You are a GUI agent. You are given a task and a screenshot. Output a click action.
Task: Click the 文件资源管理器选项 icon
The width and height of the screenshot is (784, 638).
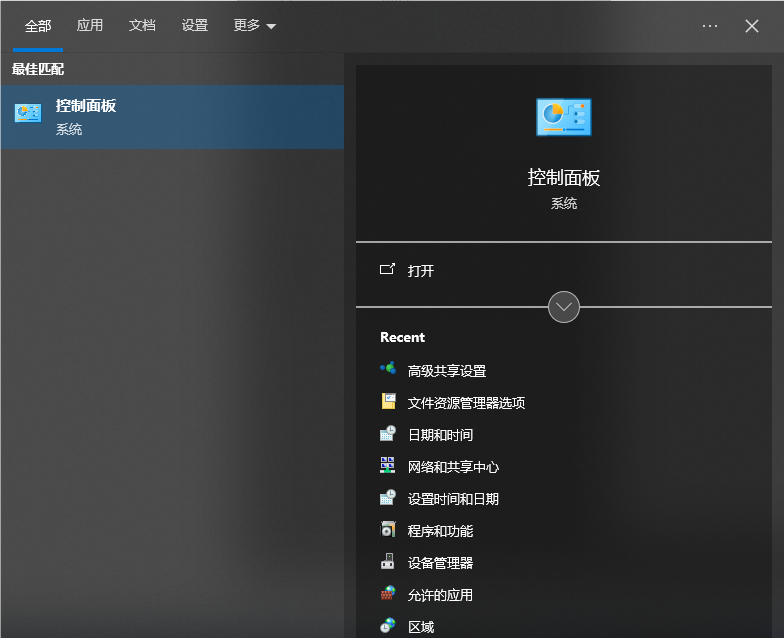(x=388, y=401)
